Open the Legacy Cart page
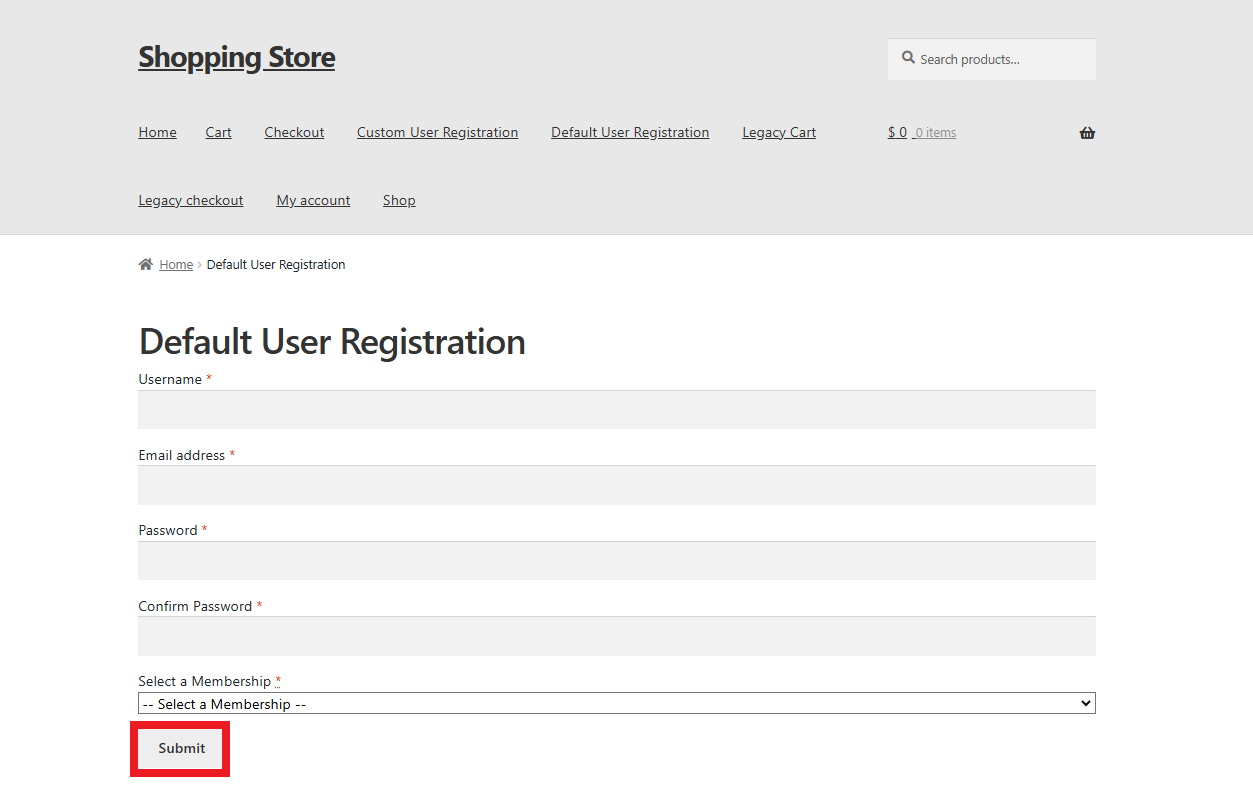 (778, 132)
